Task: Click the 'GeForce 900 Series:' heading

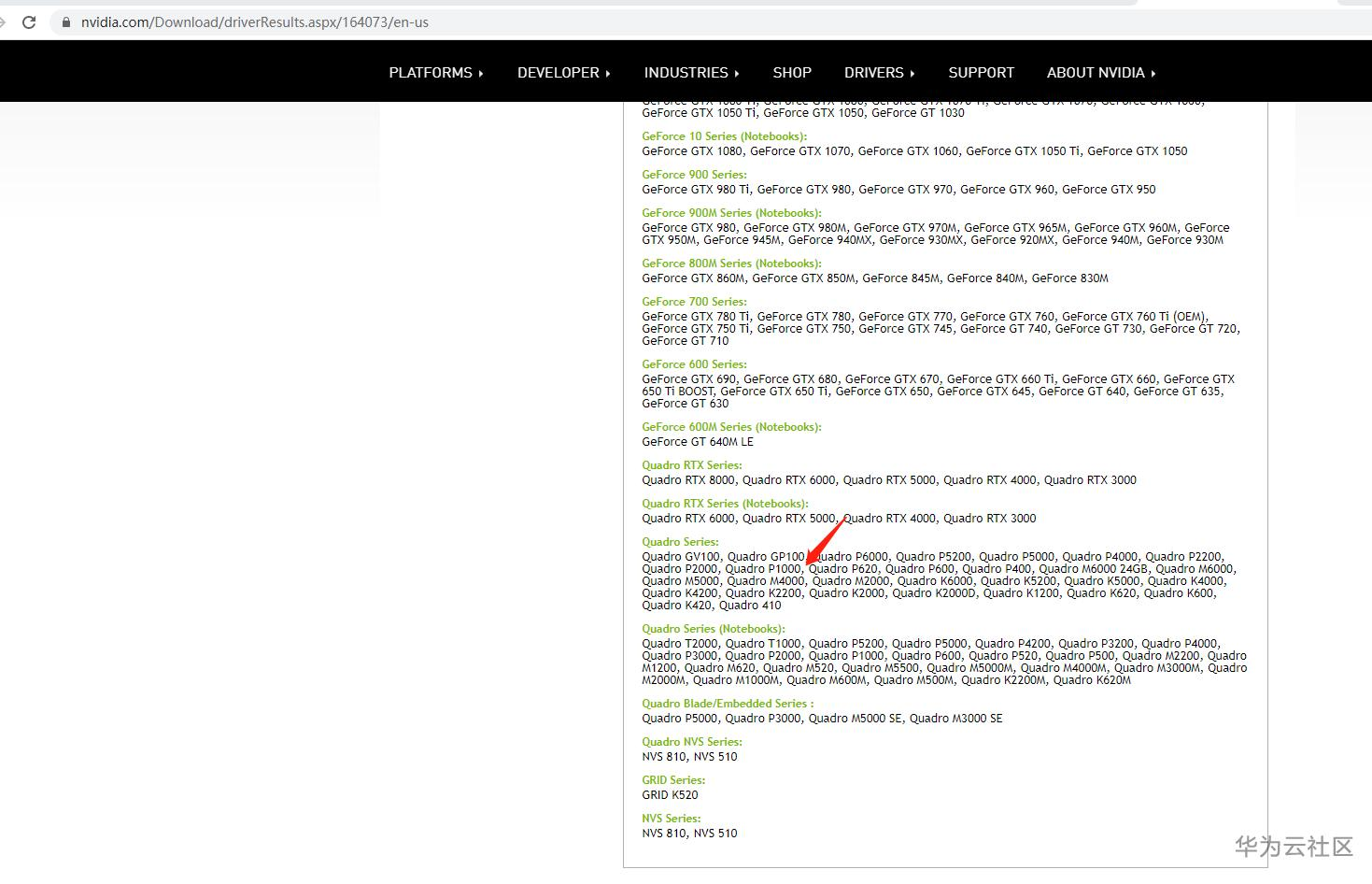Action: [695, 175]
